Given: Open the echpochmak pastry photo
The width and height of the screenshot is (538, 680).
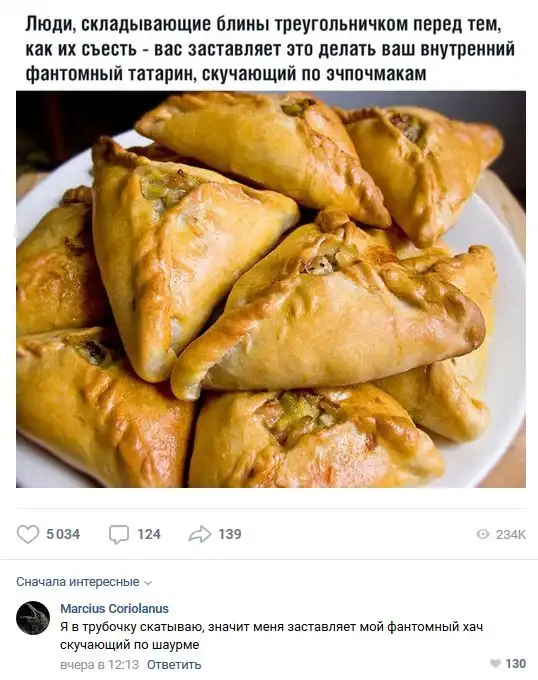Looking at the screenshot, I should pos(271,289).
